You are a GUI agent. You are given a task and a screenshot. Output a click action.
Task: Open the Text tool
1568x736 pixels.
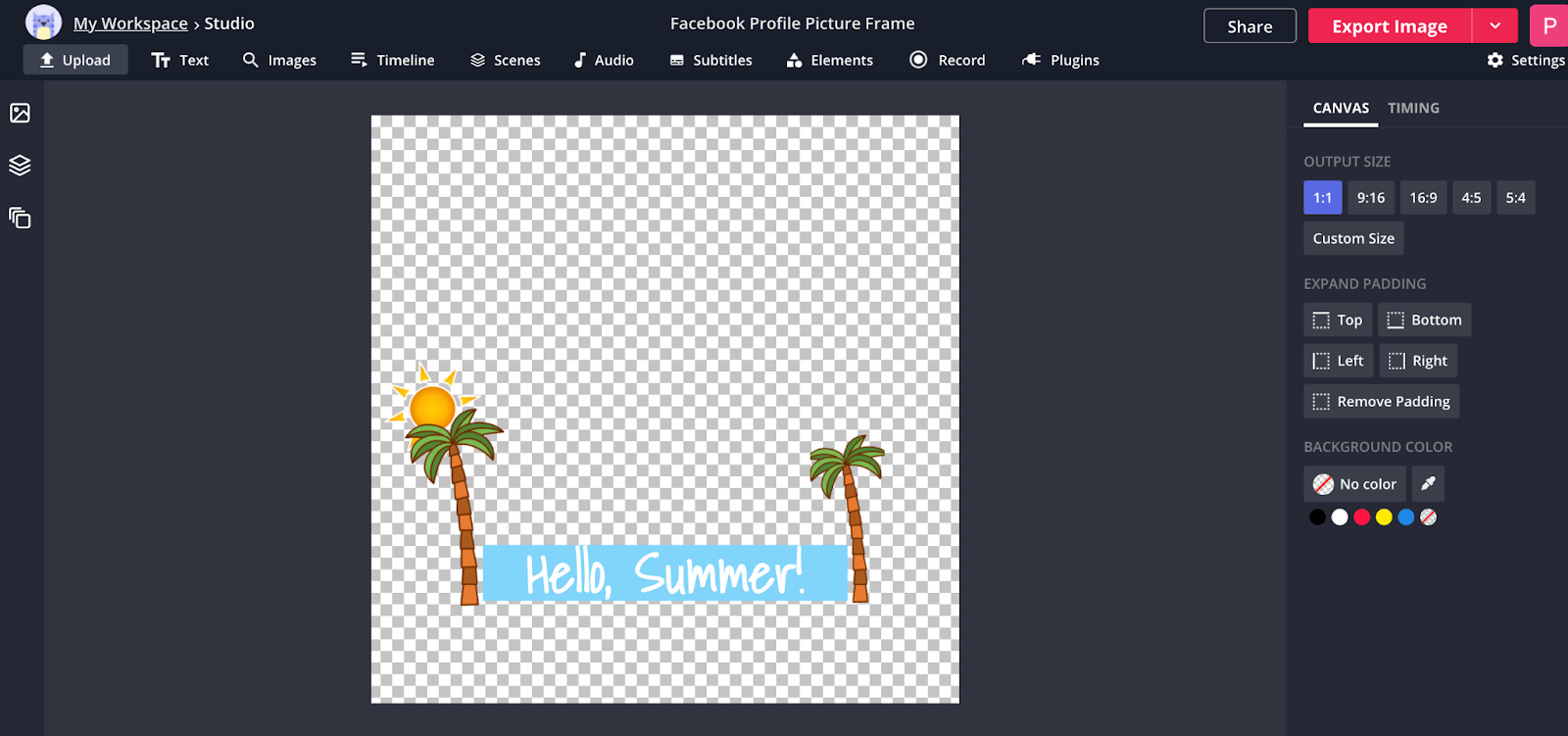click(x=180, y=60)
